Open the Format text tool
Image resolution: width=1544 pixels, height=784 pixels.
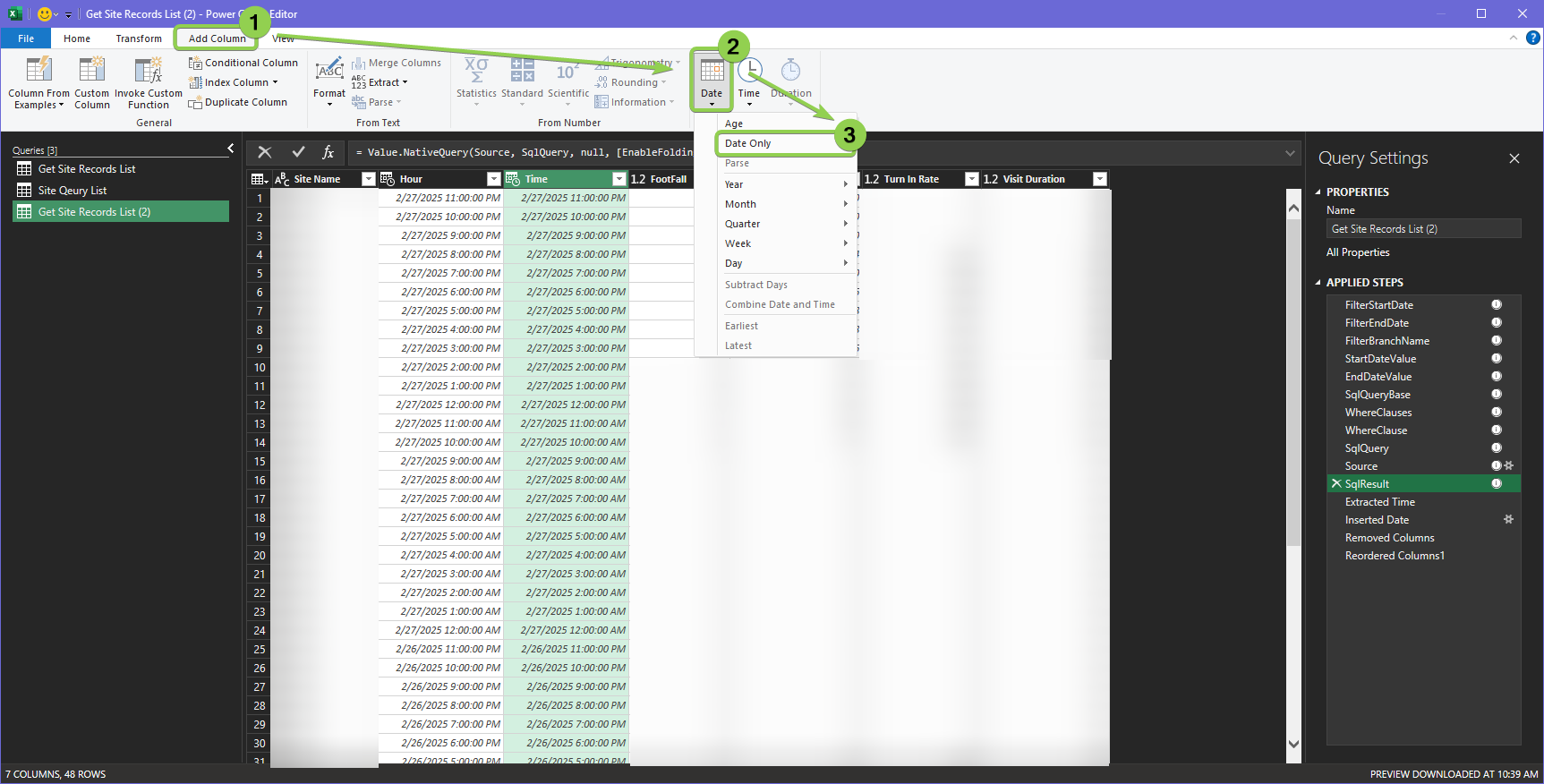point(329,81)
